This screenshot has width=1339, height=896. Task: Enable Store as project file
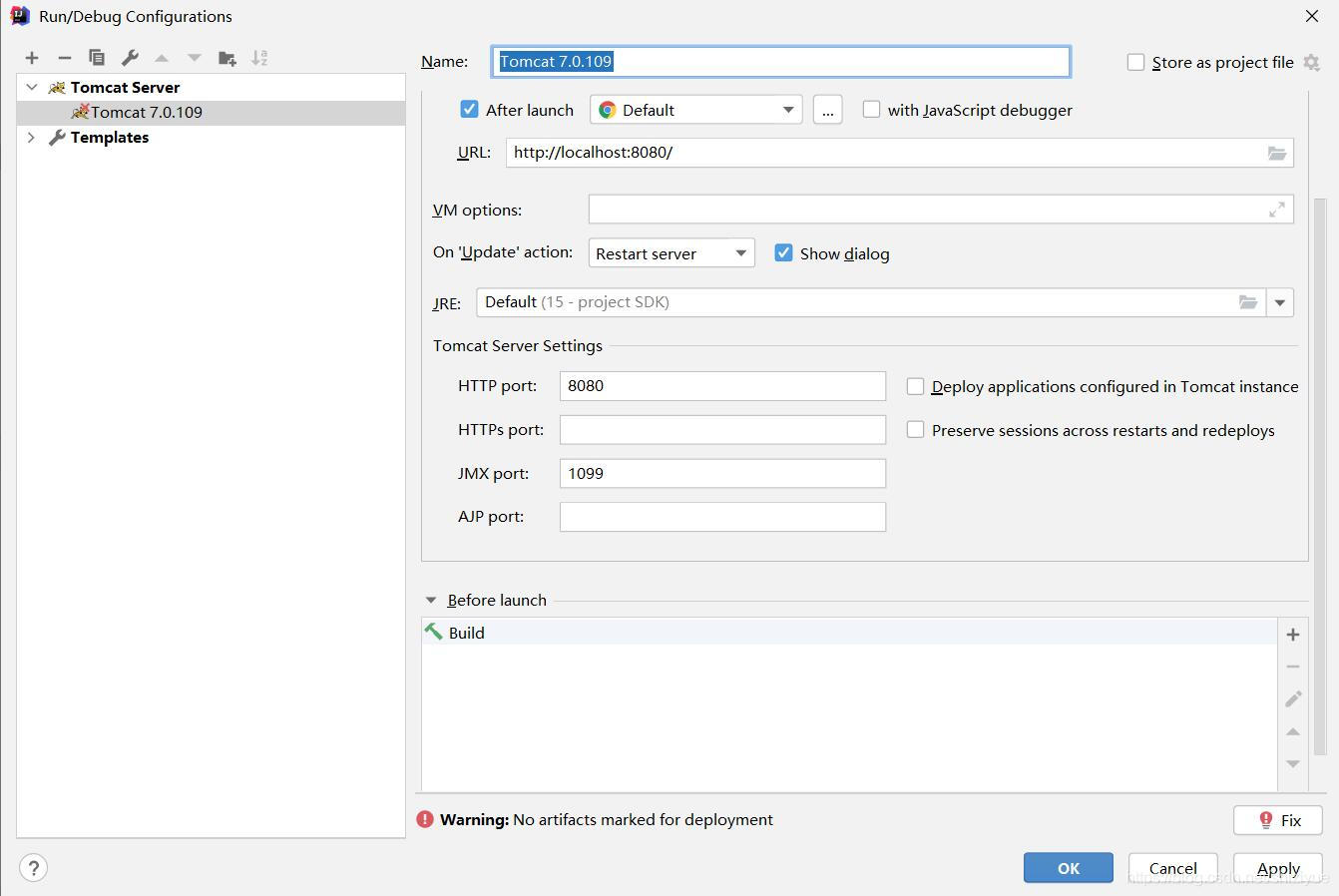[1135, 62]
